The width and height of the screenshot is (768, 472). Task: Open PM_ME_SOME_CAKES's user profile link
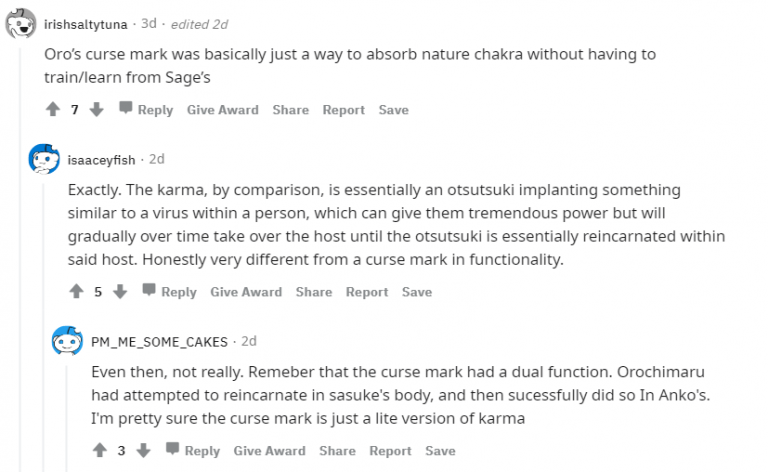pos(160,341)
